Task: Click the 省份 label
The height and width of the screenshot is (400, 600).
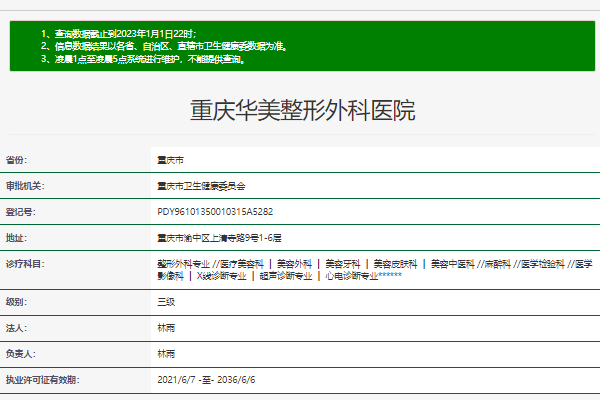Action: (16, 160)
